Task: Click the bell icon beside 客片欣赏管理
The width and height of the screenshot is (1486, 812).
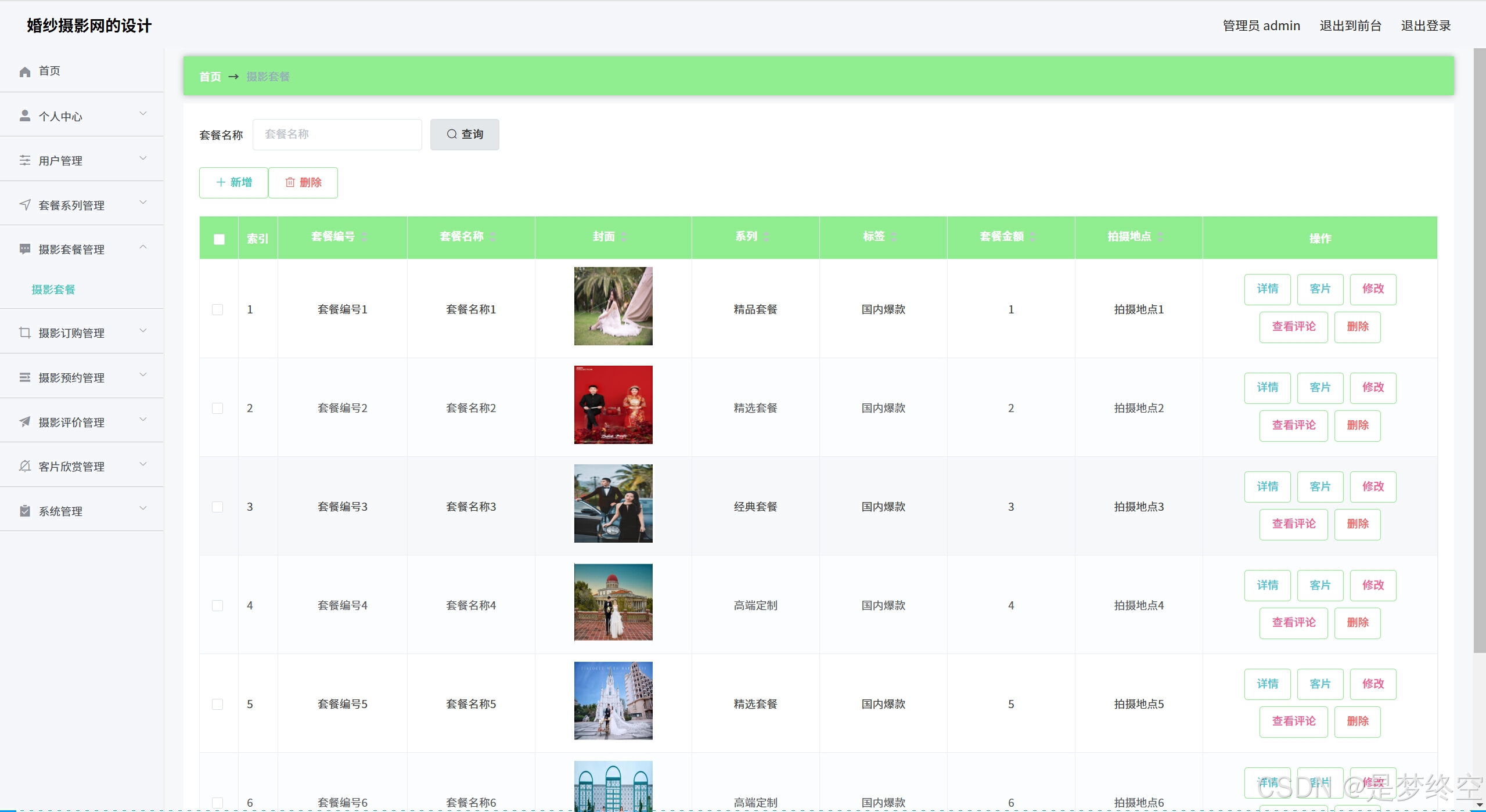Action: pyautogui.click(x=24, y=466)
